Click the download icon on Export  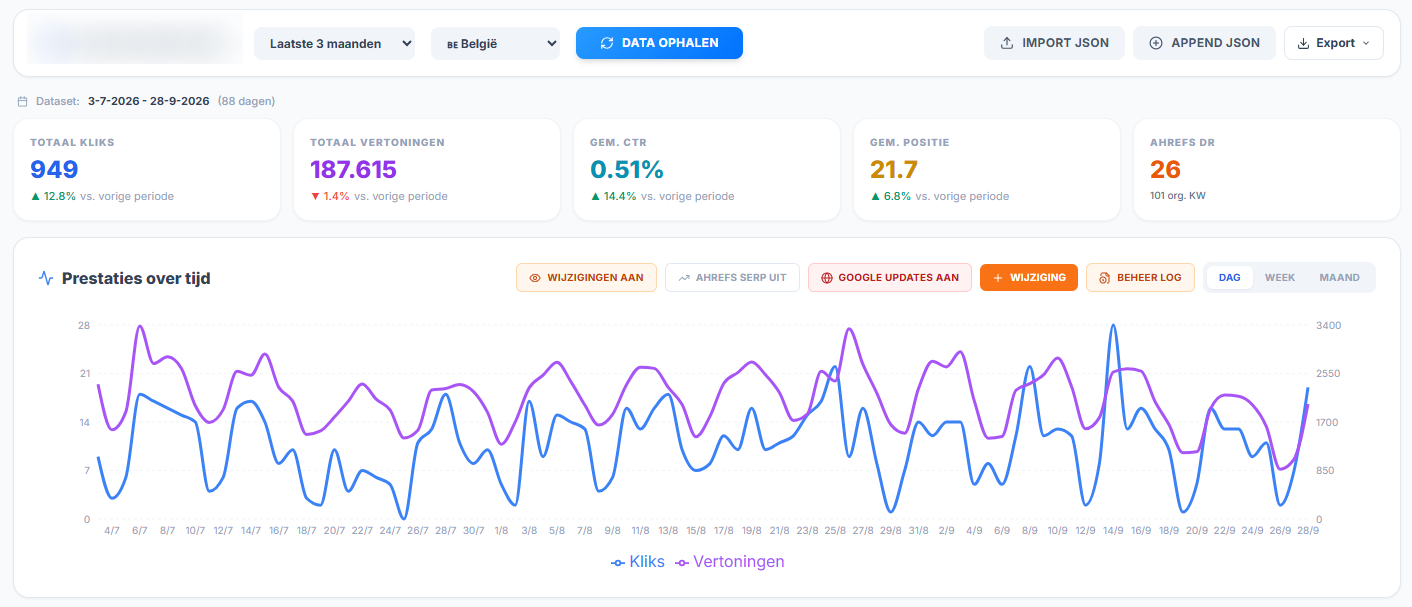pos(1303,43)
